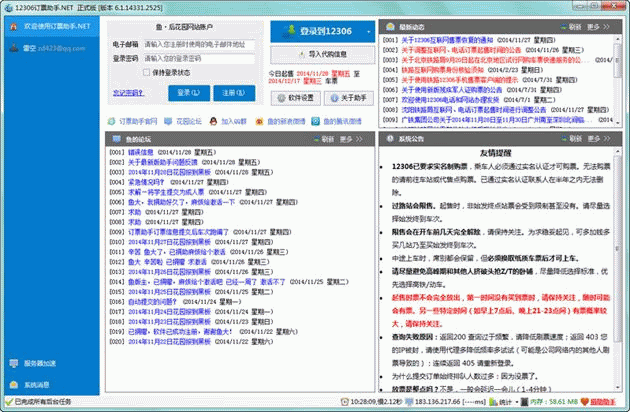Click the 系统公告 panel header icon
Image resolution: width=630 pixels, height=412 pixels.
[x=390, y=139]
